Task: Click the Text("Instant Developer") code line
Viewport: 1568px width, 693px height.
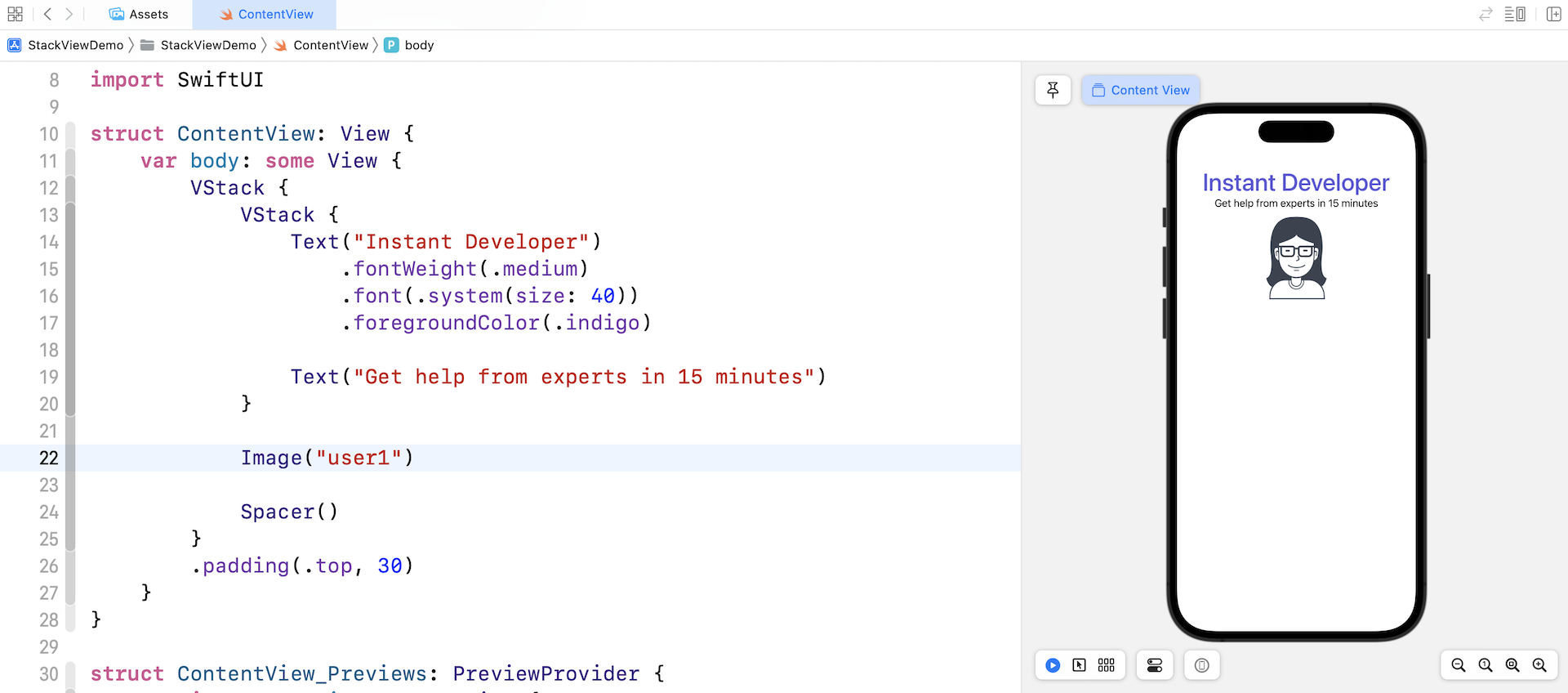Action: [446, 242]
